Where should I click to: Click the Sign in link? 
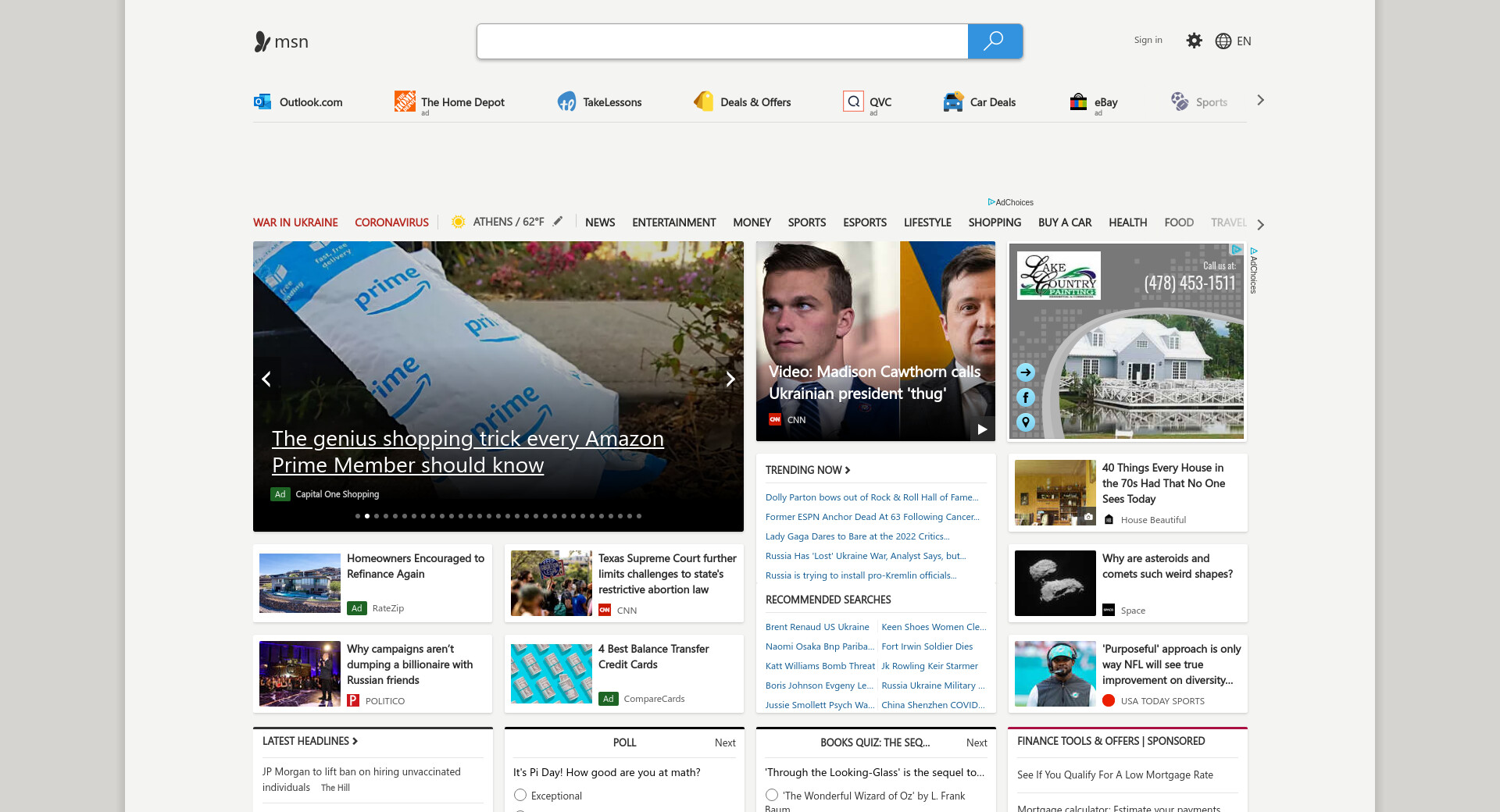(x=1148, y=40)
